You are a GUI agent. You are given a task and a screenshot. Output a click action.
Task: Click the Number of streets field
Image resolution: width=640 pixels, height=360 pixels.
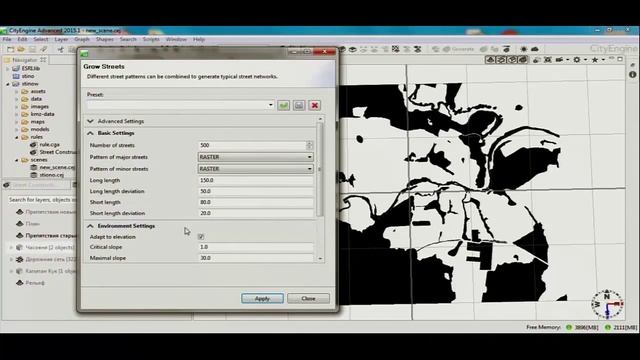pyautogui.click(x=252, y=145)
